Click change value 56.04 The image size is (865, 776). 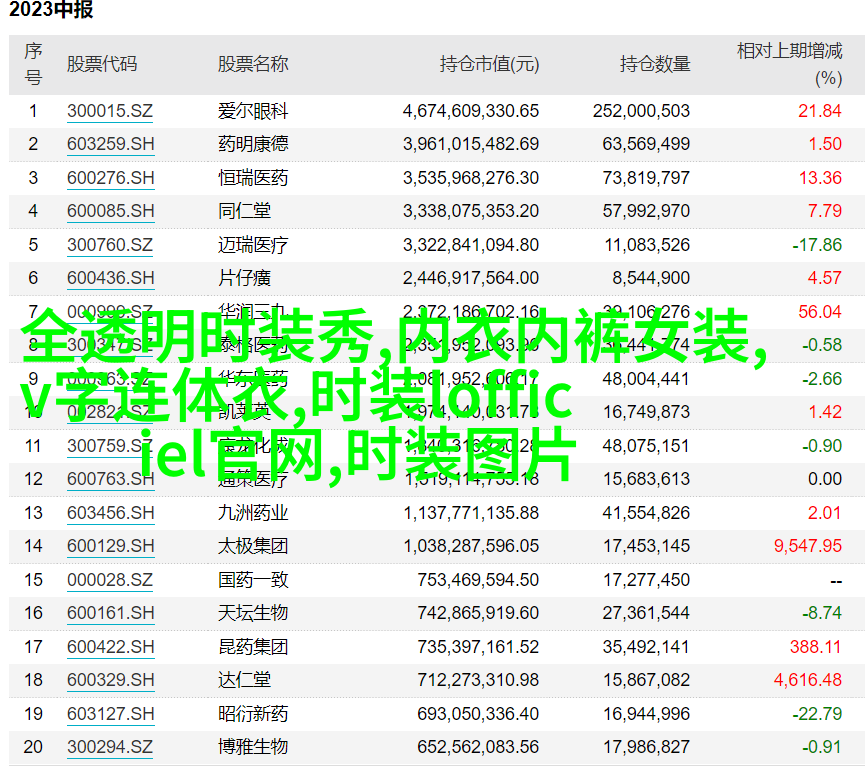(820, 312)
